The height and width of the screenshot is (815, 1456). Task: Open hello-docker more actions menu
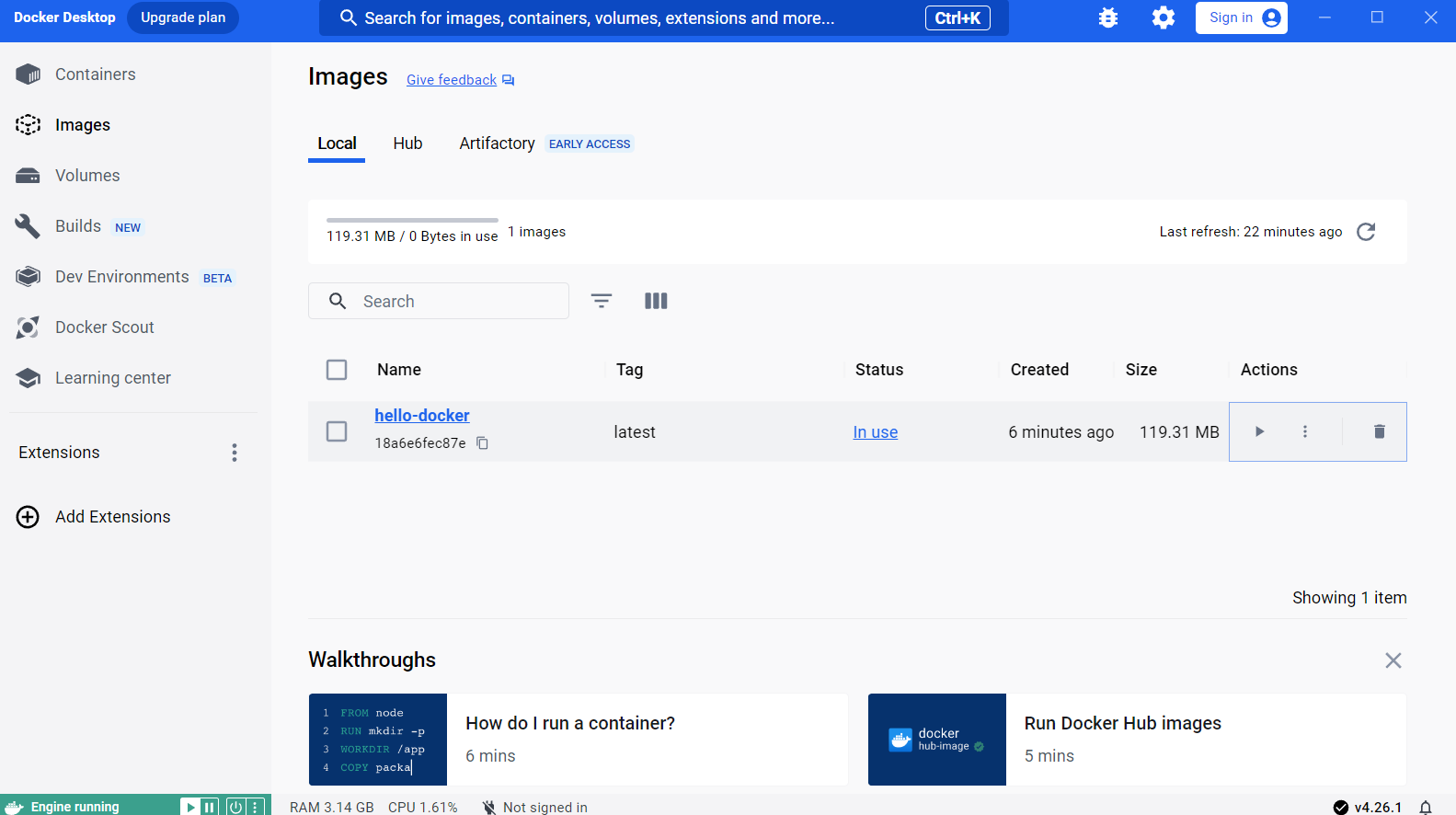point(1305,431)
